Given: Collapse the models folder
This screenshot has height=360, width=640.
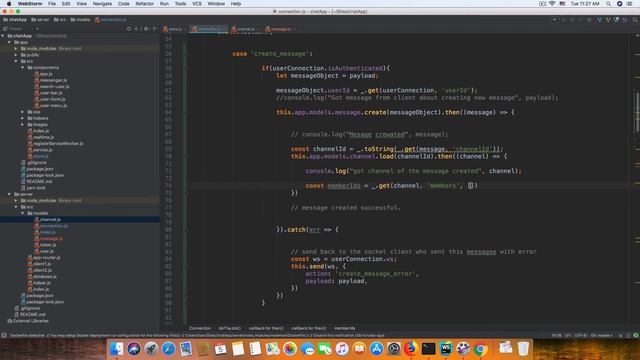Looking at the screenshot, I should click(23, 213).
